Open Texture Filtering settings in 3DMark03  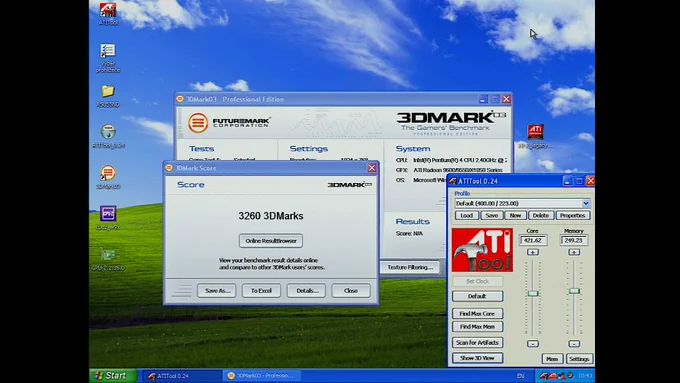point(410,267)
